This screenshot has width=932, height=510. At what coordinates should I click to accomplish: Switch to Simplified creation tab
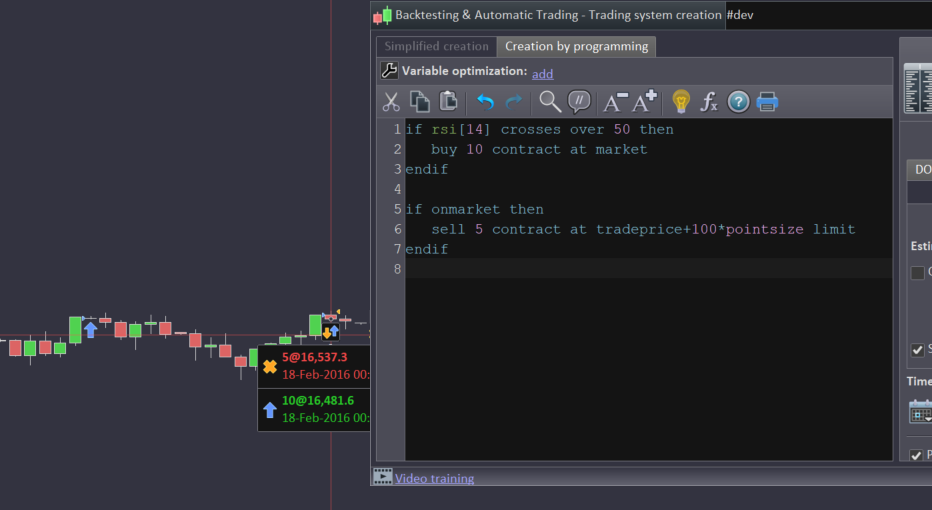click(437, 46)
